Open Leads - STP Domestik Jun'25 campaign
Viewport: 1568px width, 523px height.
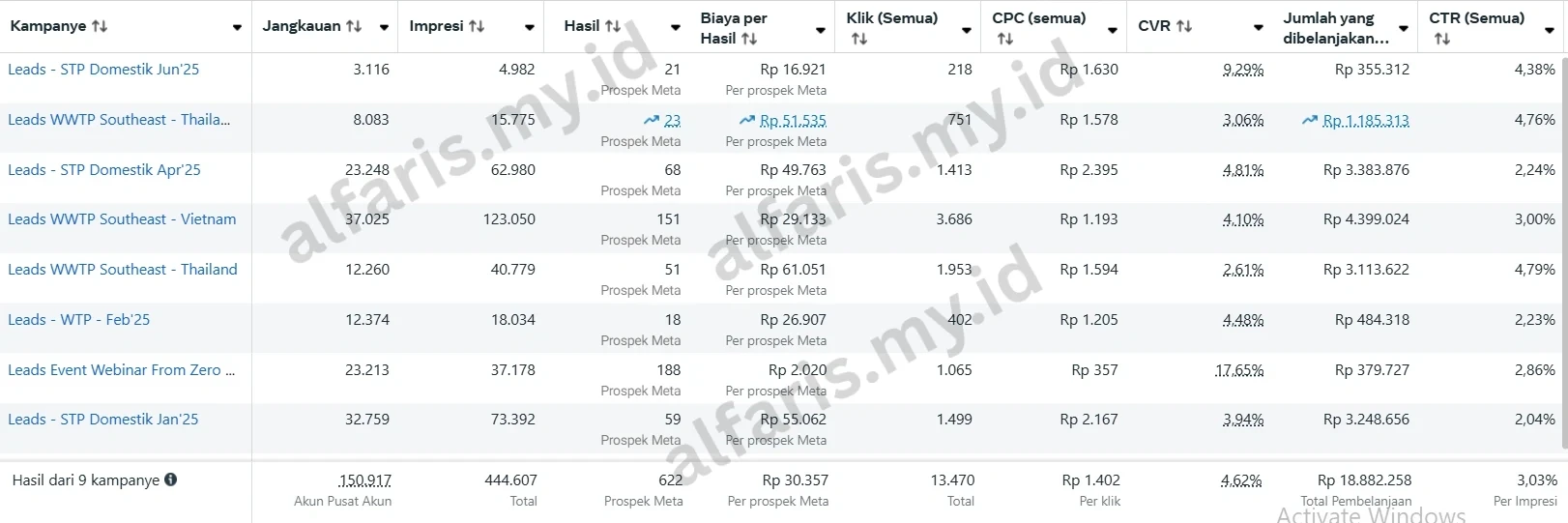pyautogui.click(x=103, y=70)
